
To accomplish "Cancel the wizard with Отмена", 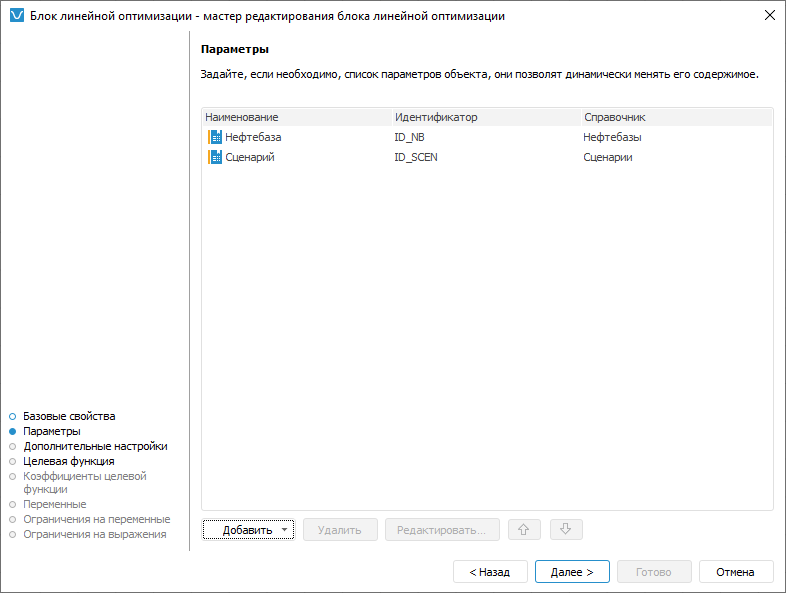I will (735, 572).
